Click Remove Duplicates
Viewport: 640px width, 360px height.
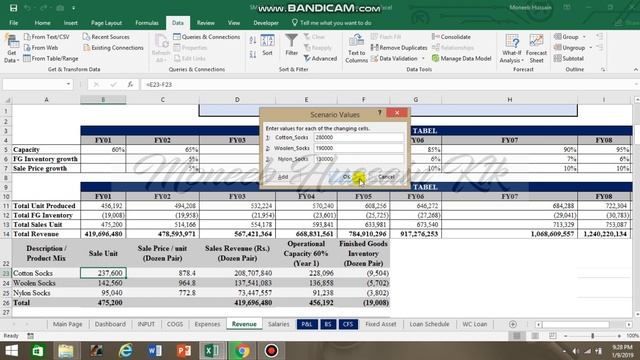(399, 48)
